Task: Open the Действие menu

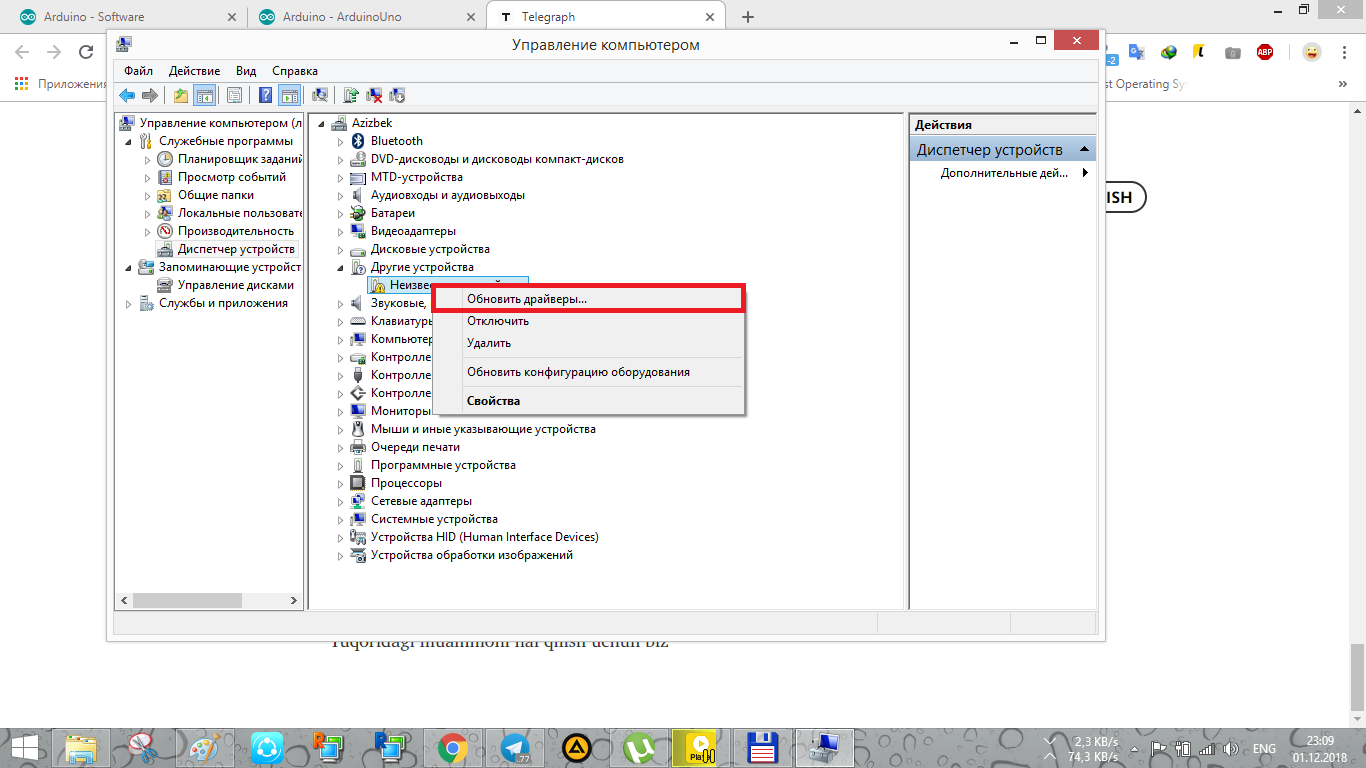Action: tap(194, 71)
